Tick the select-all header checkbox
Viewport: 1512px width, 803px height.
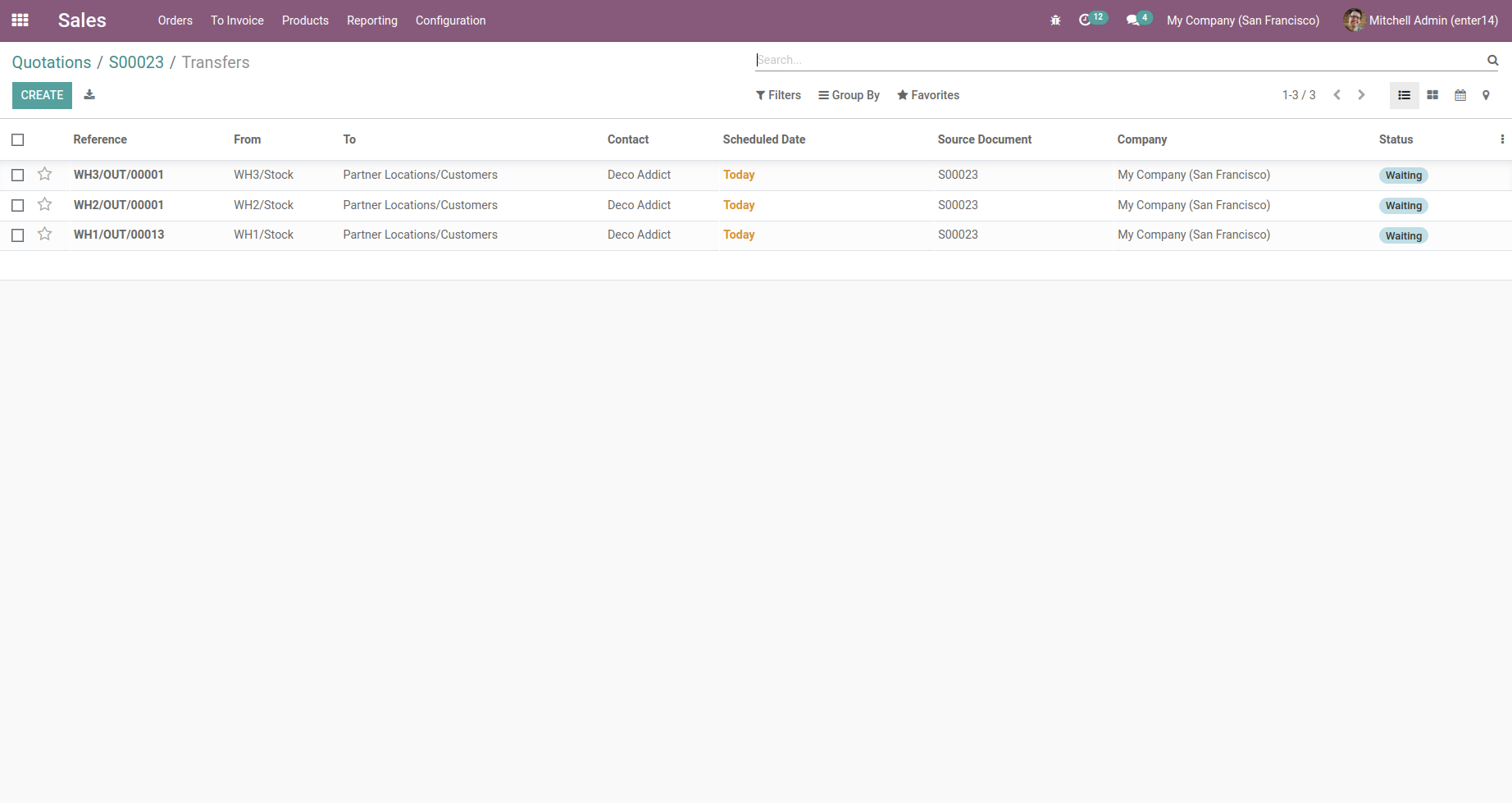click(x=18, y=139)
